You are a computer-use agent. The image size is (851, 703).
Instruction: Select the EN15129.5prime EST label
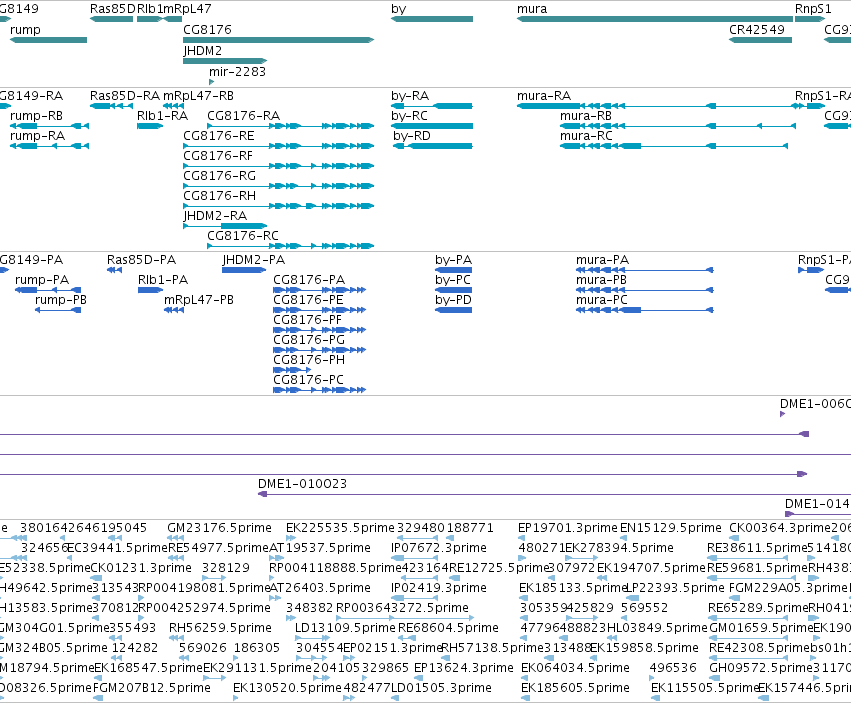click(x=671, y=528)
